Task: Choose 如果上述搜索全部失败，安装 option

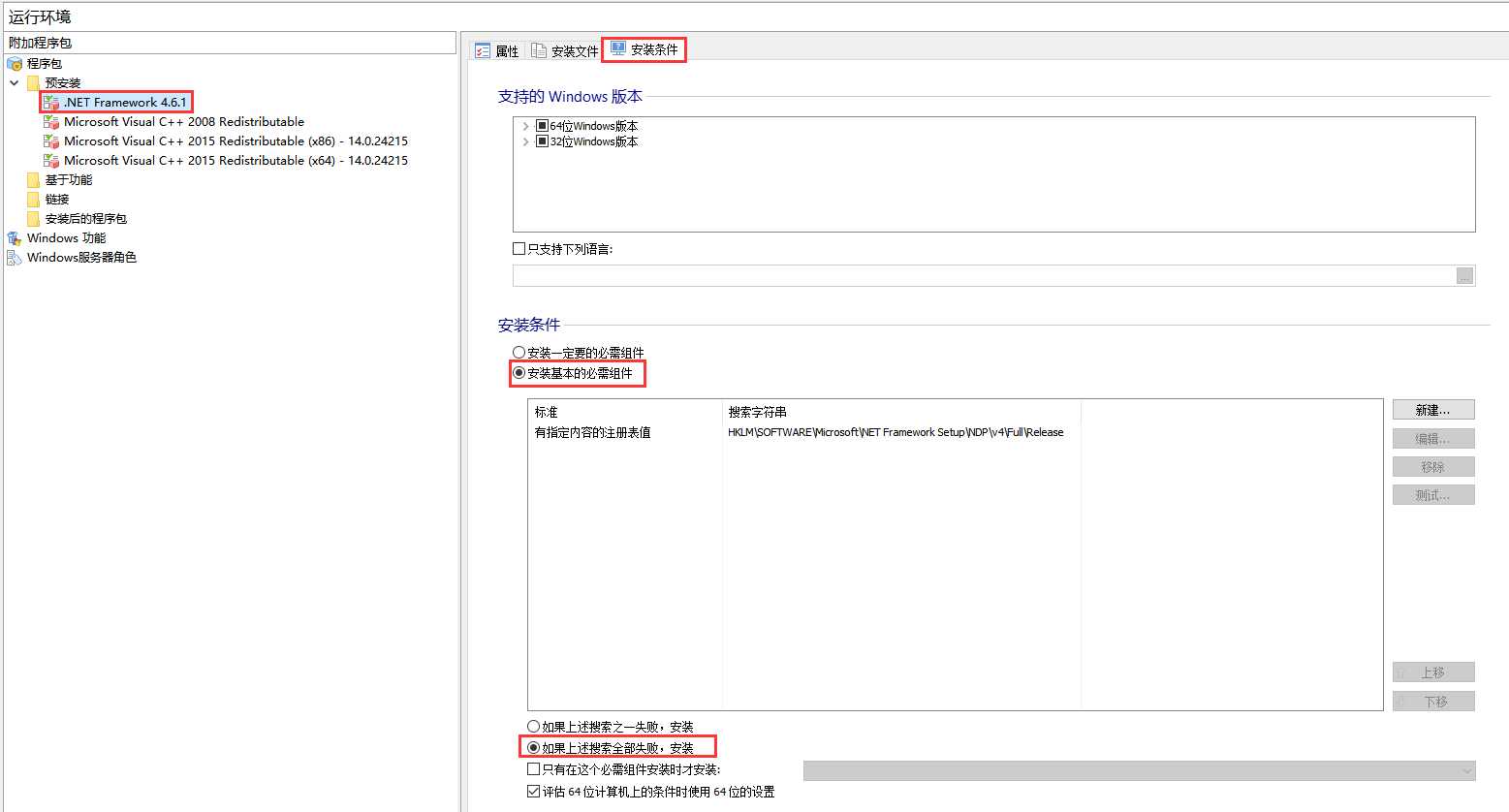Action: [x=534, y=748]
